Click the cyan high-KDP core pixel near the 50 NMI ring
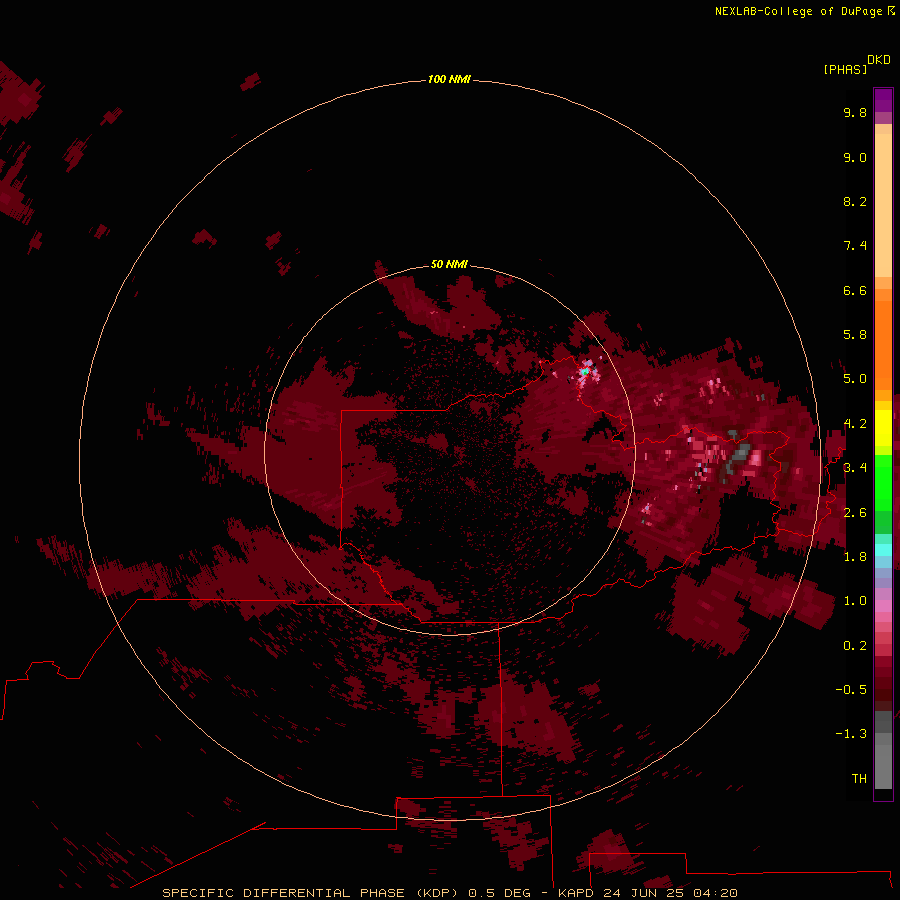The height and width of the screenshot is (900, 900). coord(585,372)
